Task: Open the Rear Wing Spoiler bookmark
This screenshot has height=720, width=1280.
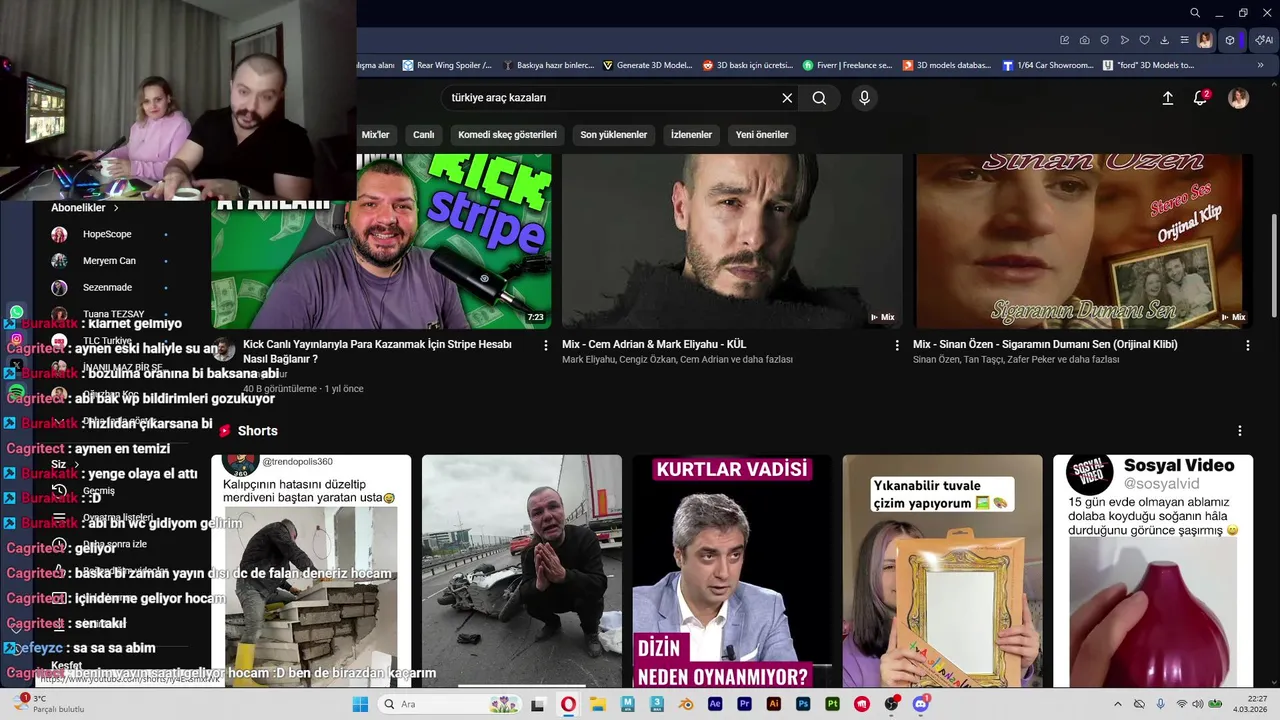Action: (x=447, y=65)
